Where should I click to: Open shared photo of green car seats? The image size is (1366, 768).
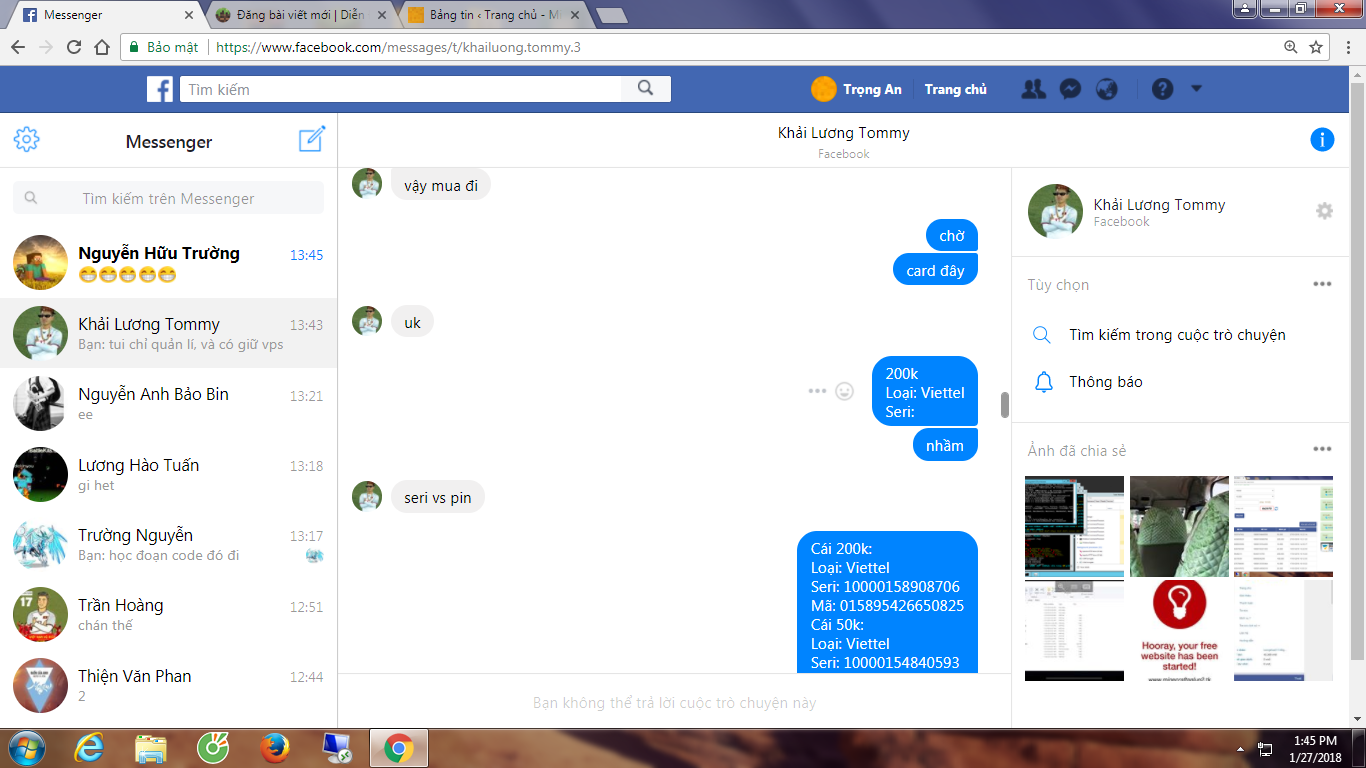tap(1179, 526)
